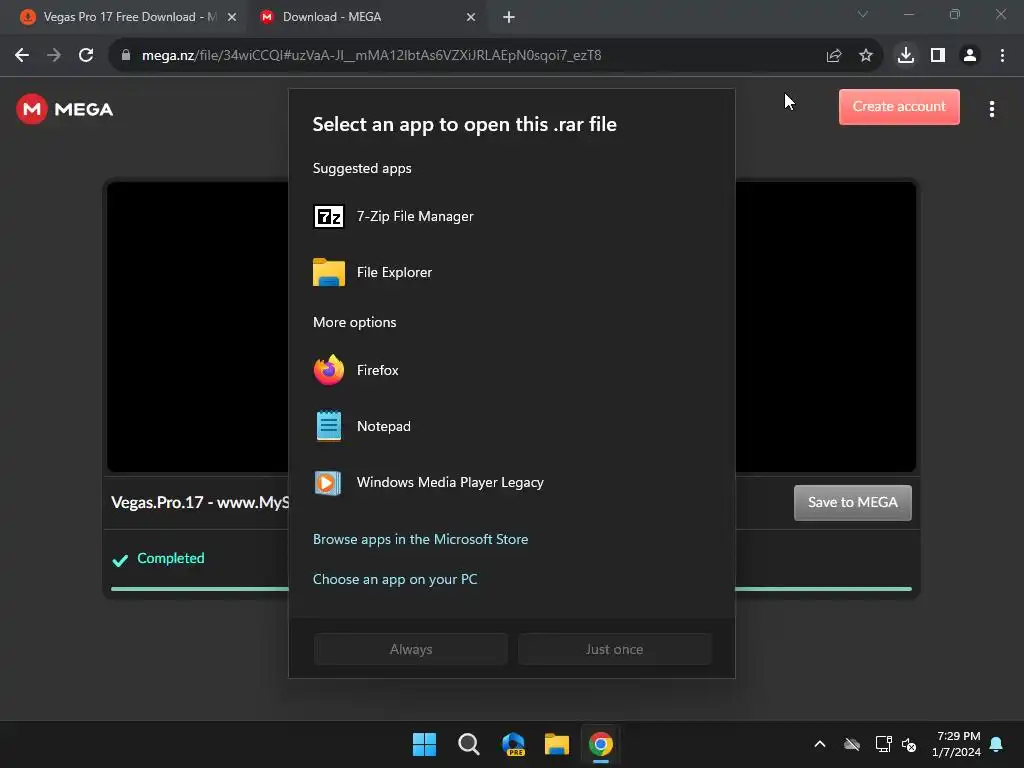This screenshot has height=768, width=1024.
Task: Open notifications bell icon
Action: pos(996,744)
